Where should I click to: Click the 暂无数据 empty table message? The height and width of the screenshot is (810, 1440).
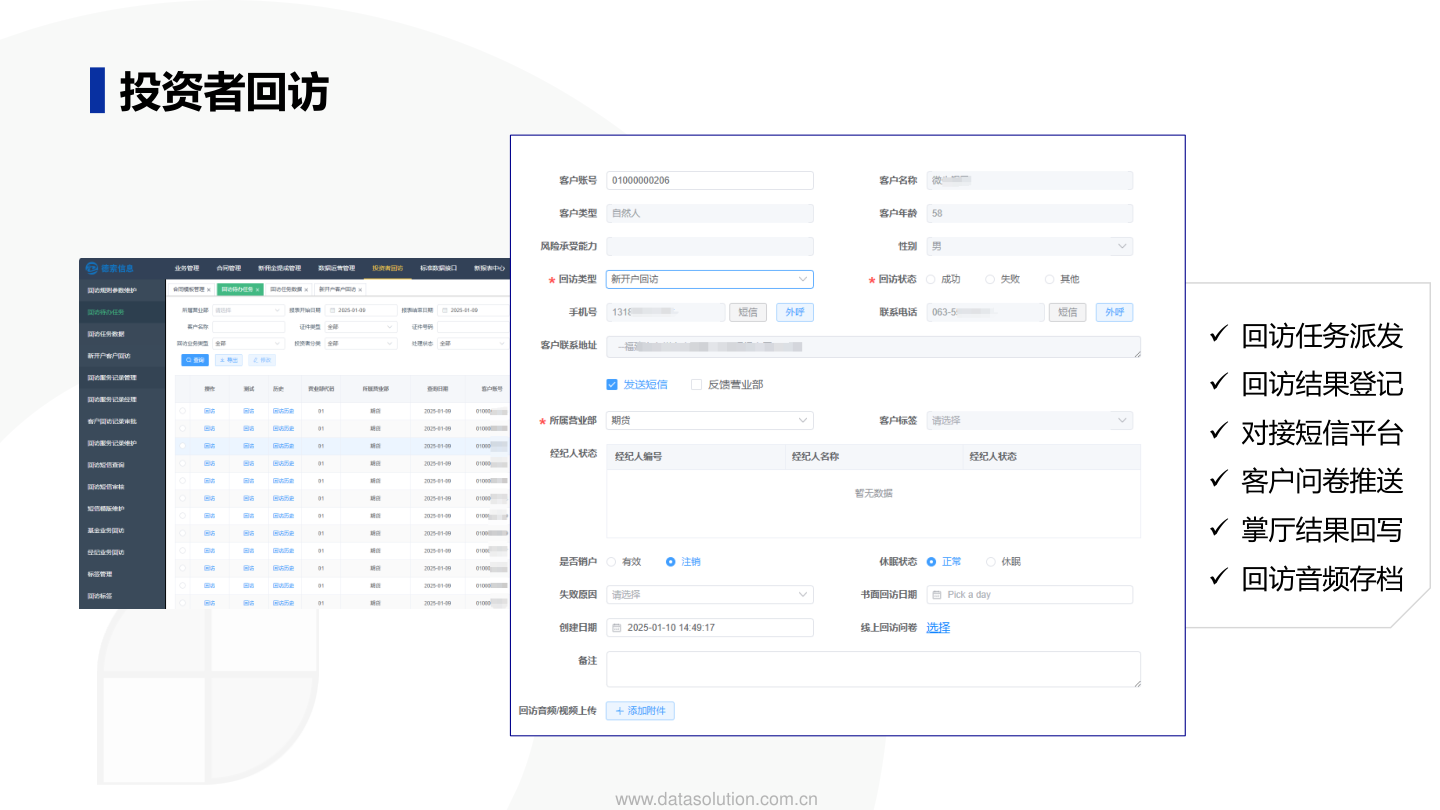pos(873,494)
